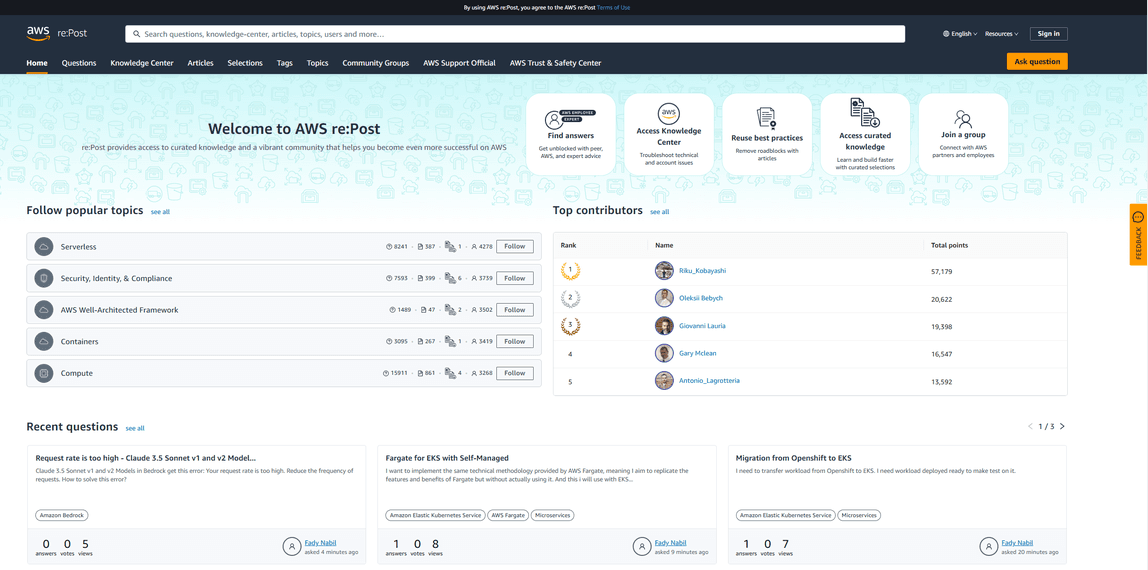
Task: Click the globe language icon
Action: [x=946, y=34]
